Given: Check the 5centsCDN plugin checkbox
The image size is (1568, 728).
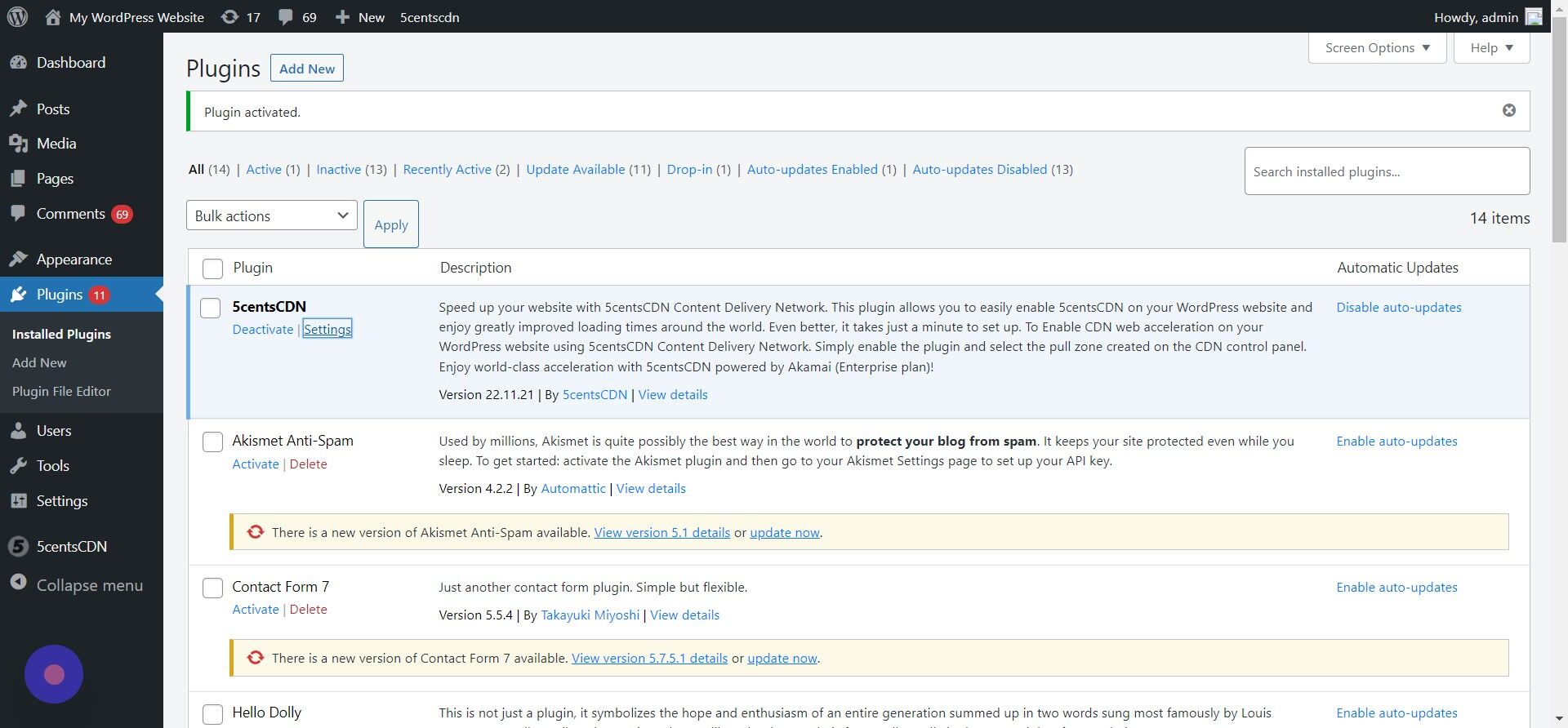Looking at the screenshot, I should point(211,308).
